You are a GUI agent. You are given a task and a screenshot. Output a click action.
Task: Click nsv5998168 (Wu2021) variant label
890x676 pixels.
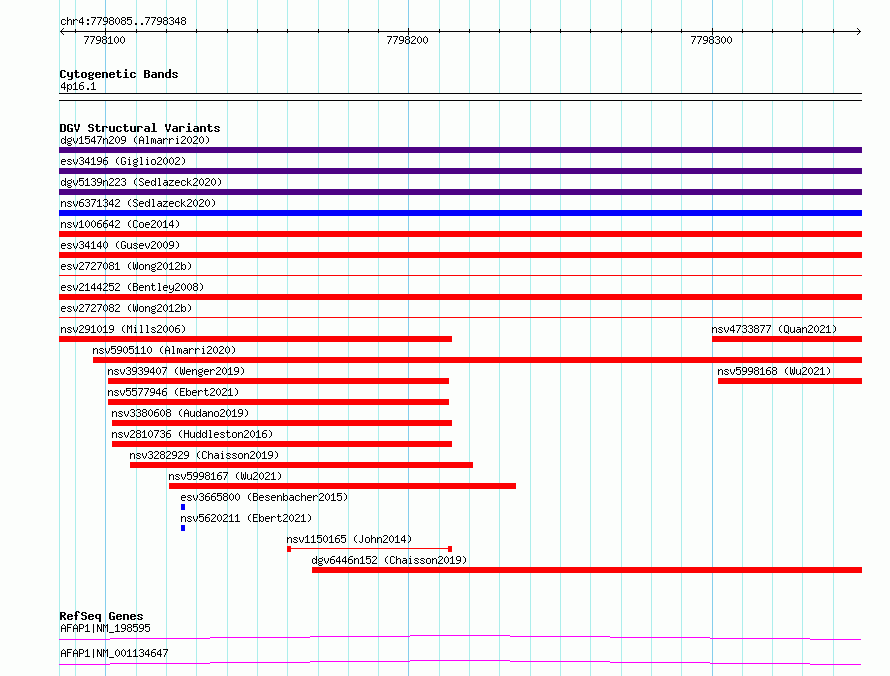(774, 371)
